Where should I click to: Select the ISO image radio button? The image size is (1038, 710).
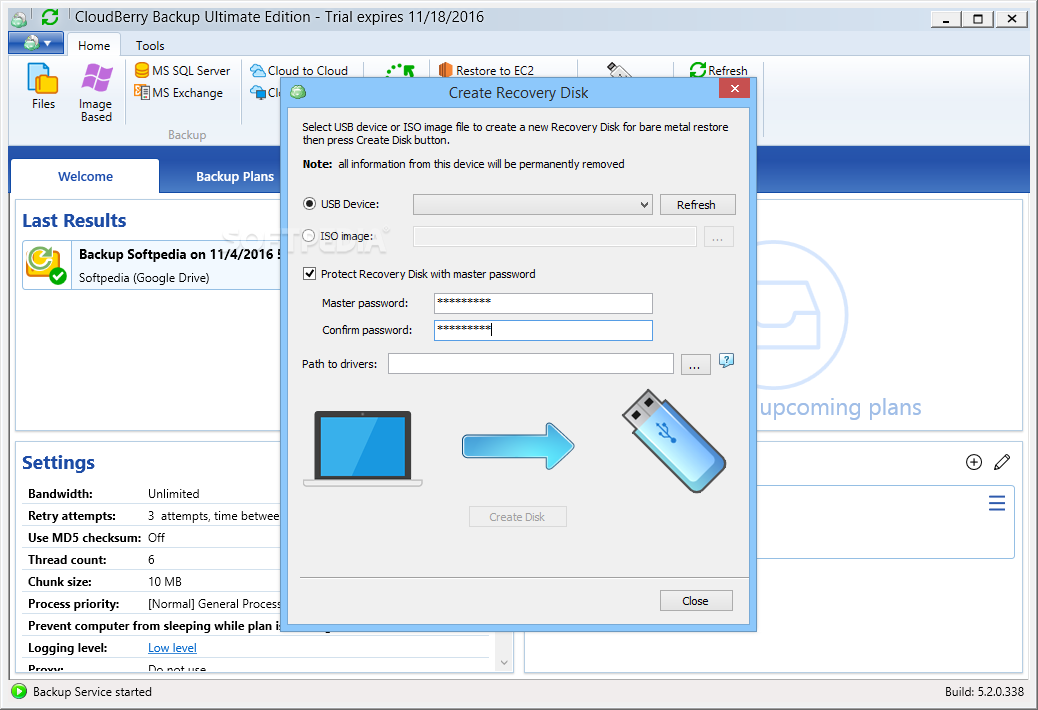click(x=308, y=236)
